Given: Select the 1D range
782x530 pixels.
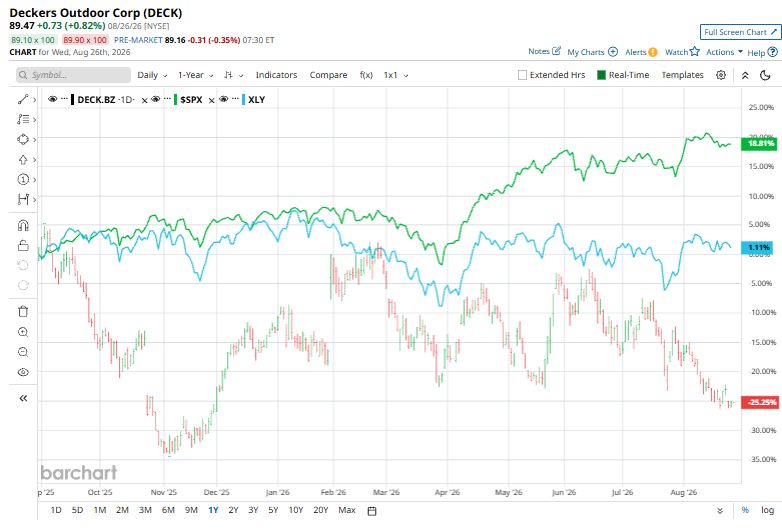Looking at the screenshot, I should pos(56,510).
